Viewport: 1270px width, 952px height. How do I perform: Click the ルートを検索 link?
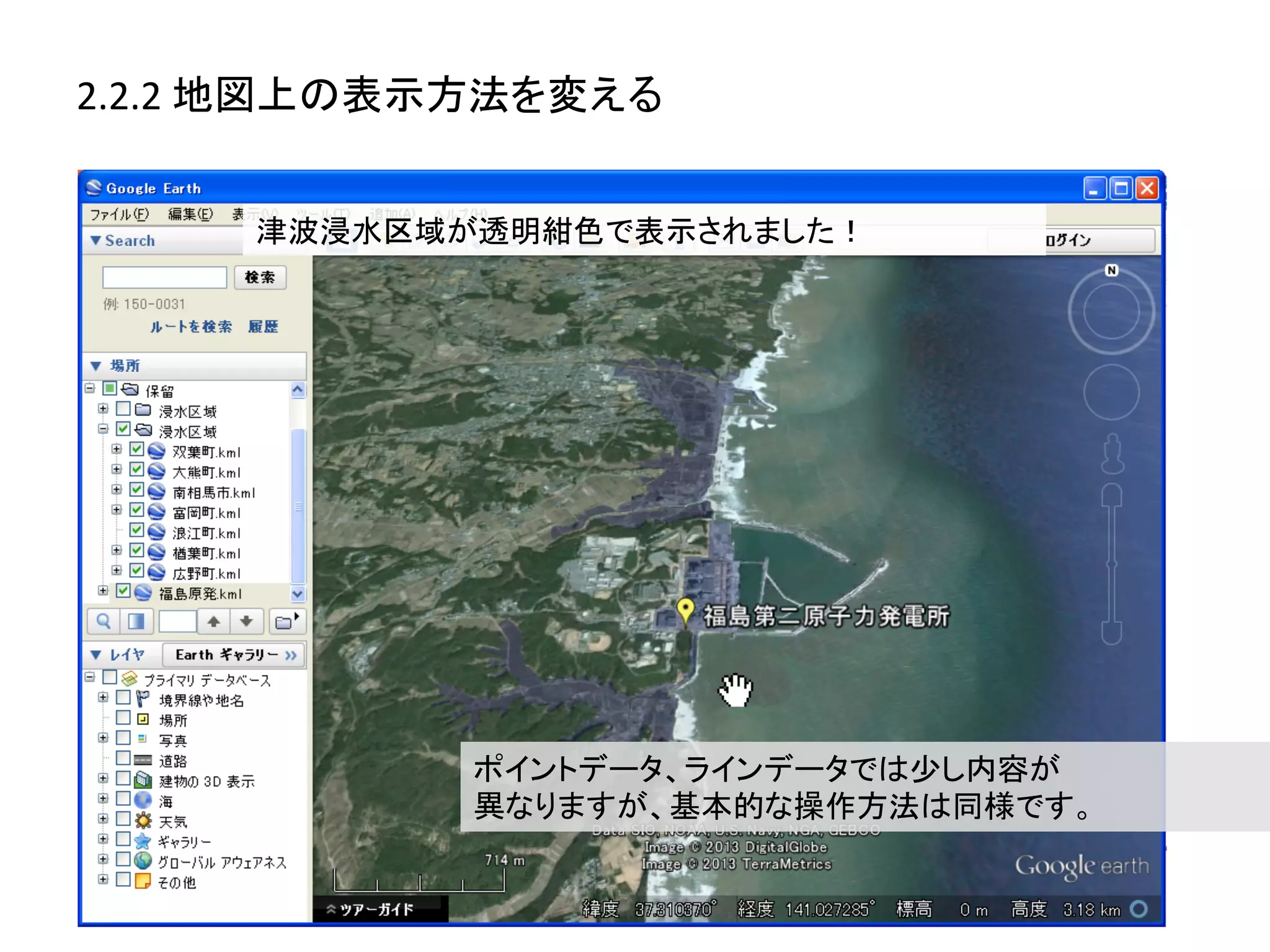point(191,327)
